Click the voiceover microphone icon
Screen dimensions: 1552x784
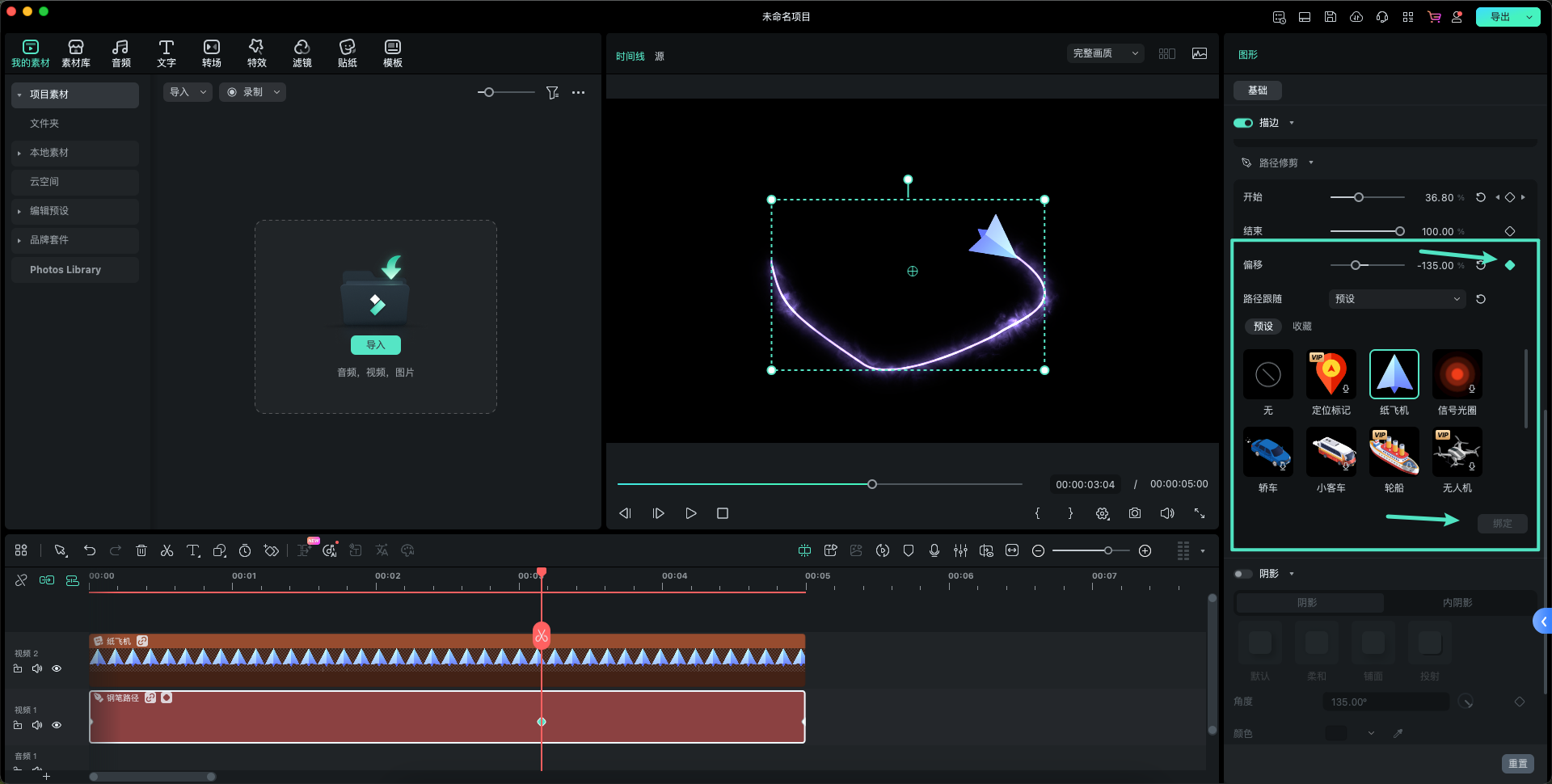934,550
